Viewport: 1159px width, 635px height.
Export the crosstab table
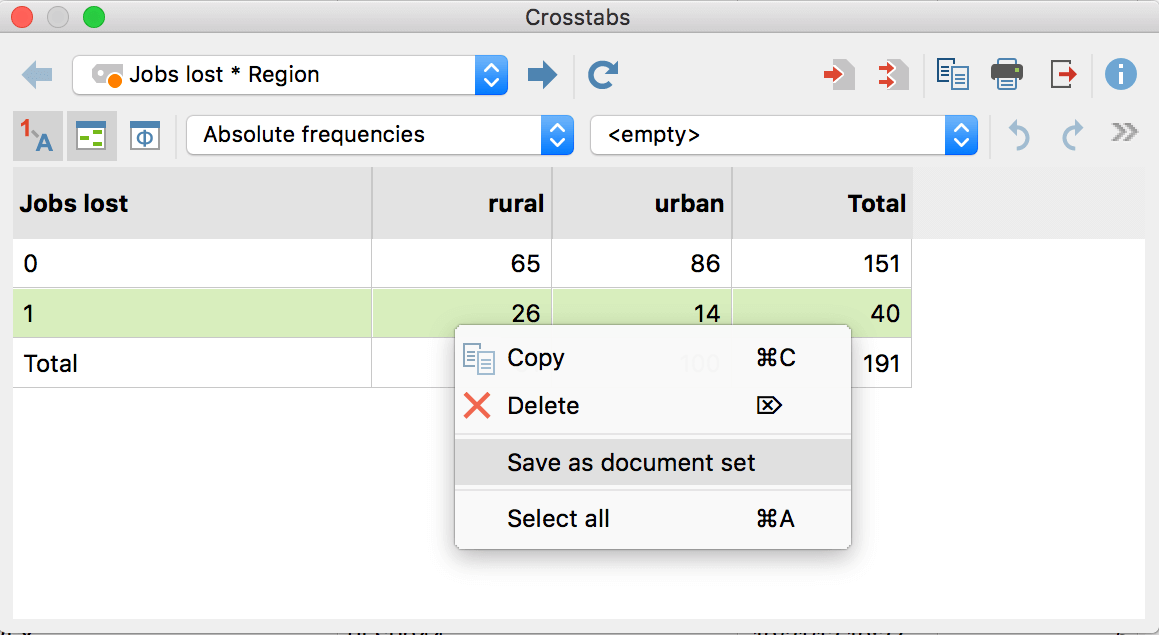(x=1063, y=75)
